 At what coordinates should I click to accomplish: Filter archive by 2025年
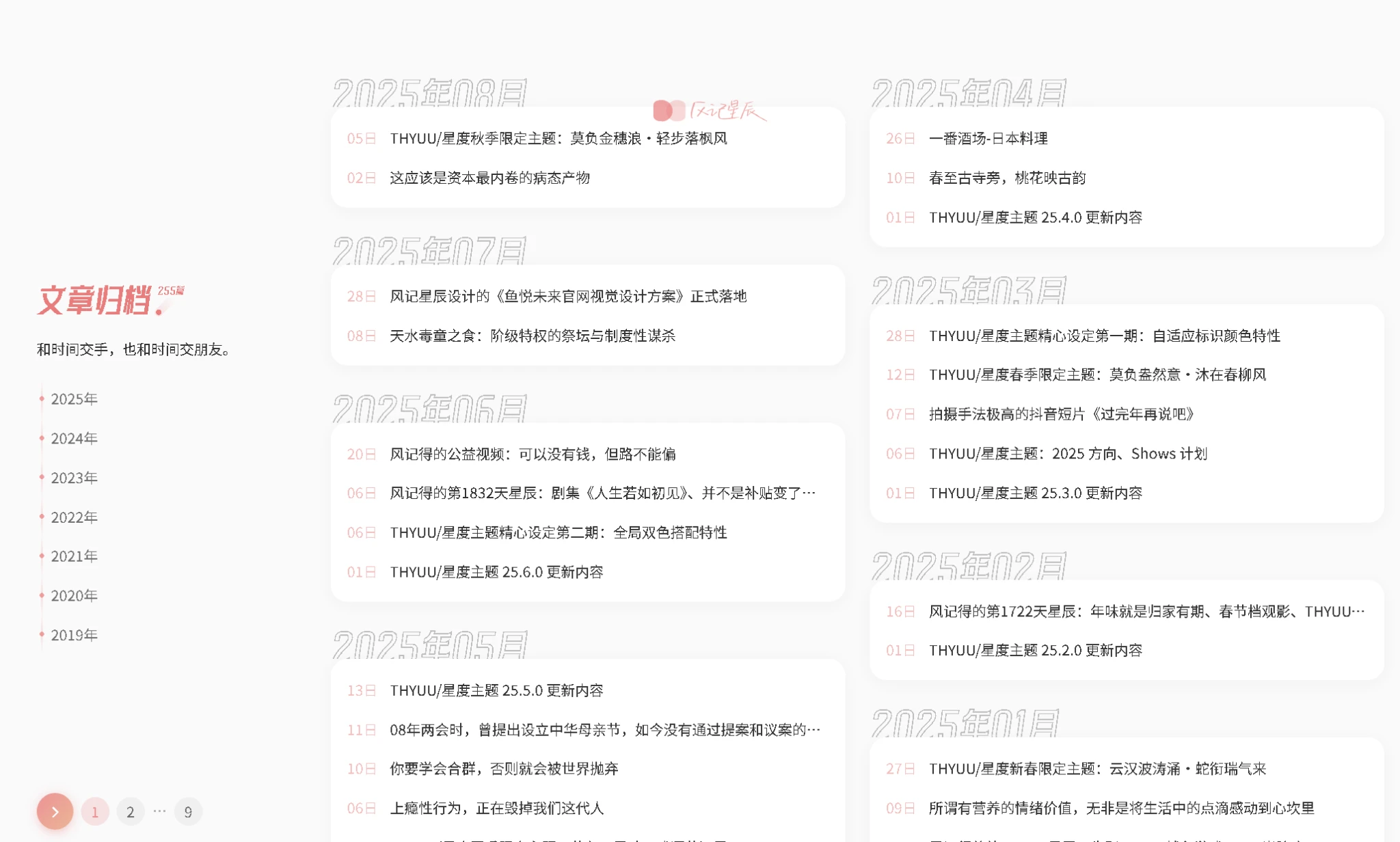(x=74, y=399)
